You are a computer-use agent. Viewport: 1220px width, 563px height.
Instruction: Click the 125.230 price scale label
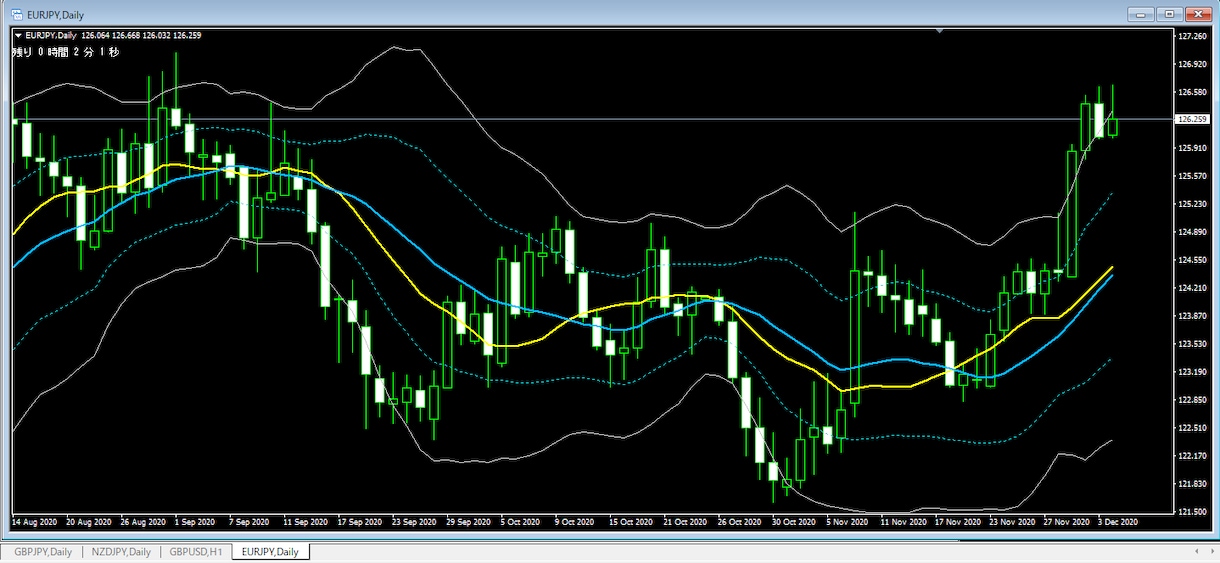(1192, 204)
